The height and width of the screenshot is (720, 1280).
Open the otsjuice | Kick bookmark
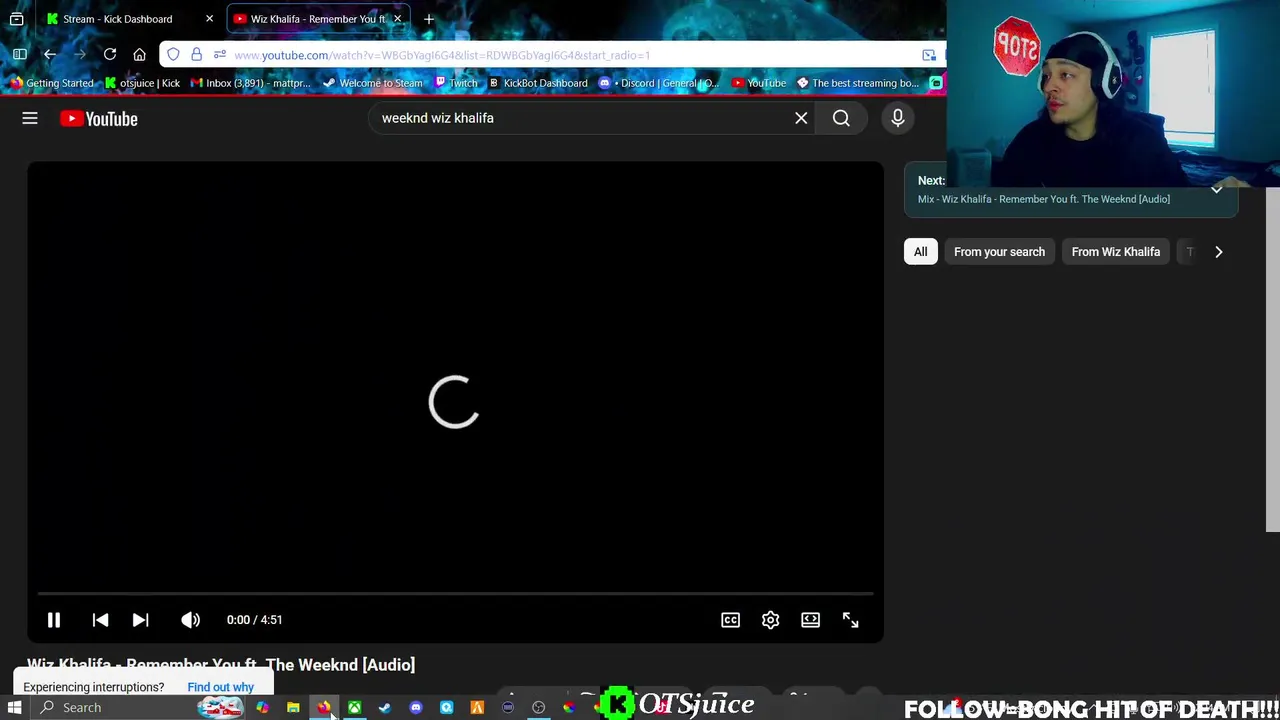(142, 83)
